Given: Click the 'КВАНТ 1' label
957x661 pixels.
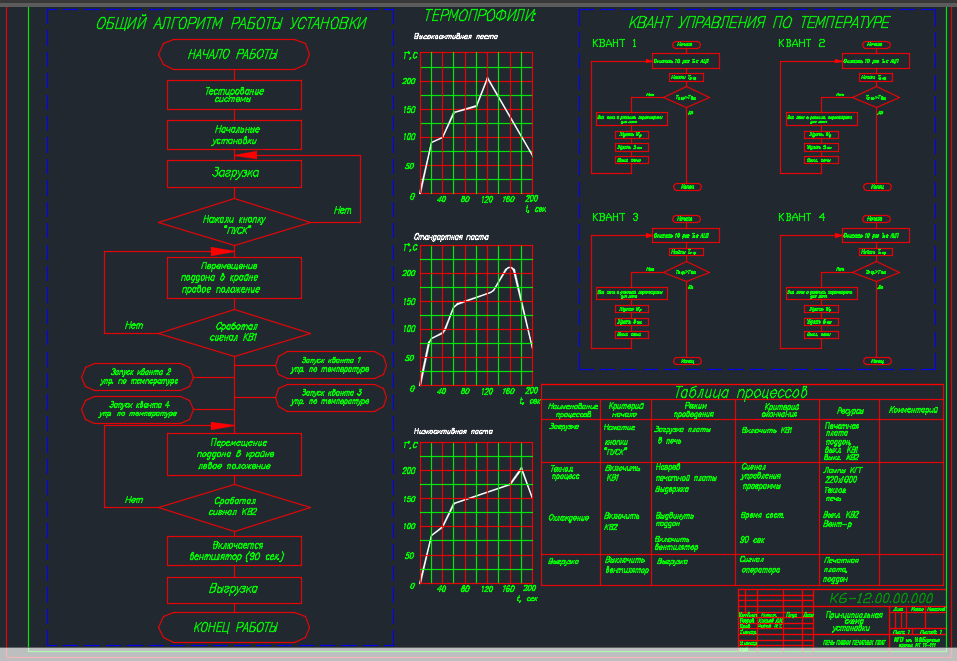Looking at the screenshot, I should [x=614, y=43].
